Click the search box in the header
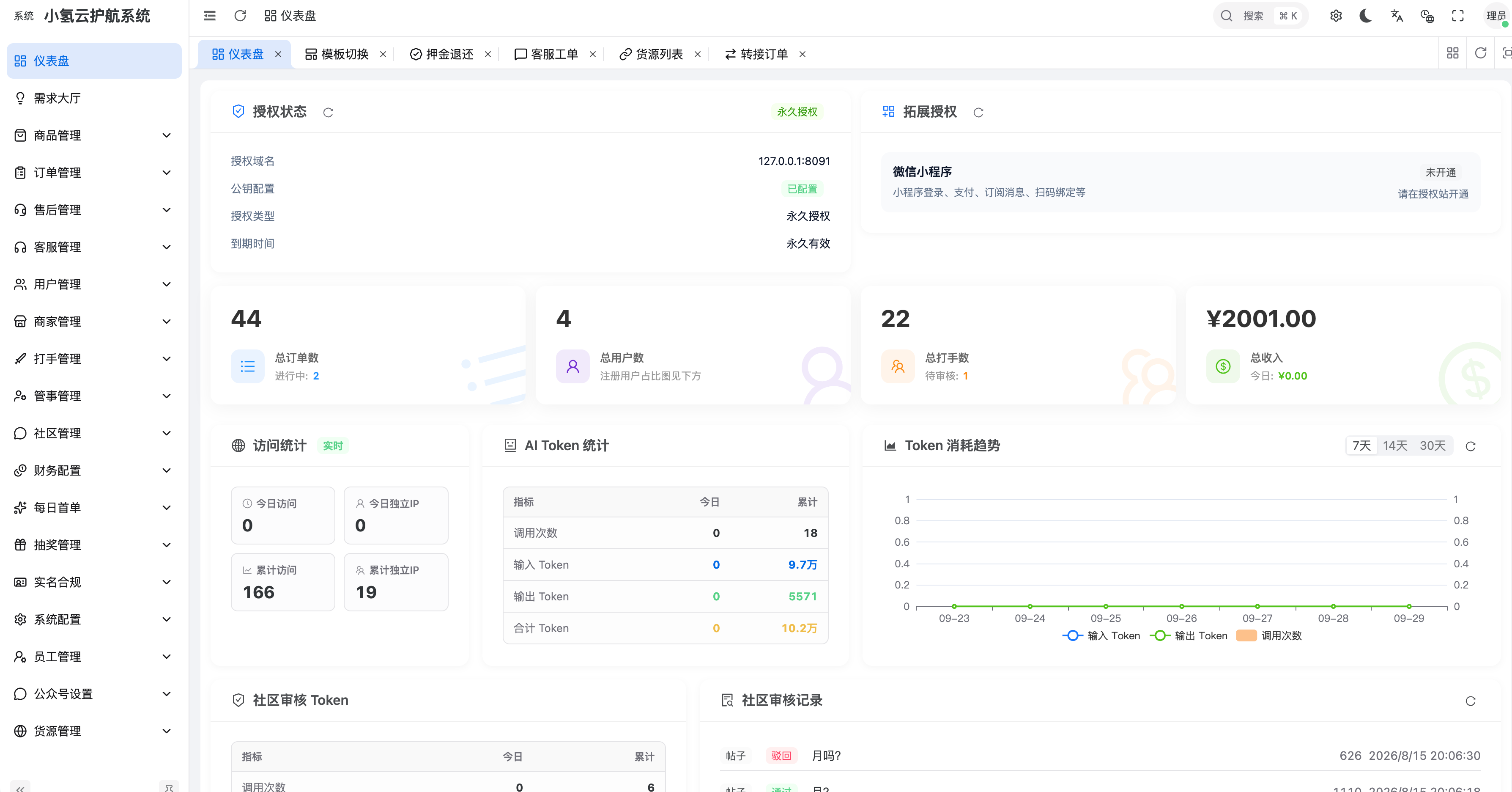The image size is (1512, 792). tap(1260, 16)
